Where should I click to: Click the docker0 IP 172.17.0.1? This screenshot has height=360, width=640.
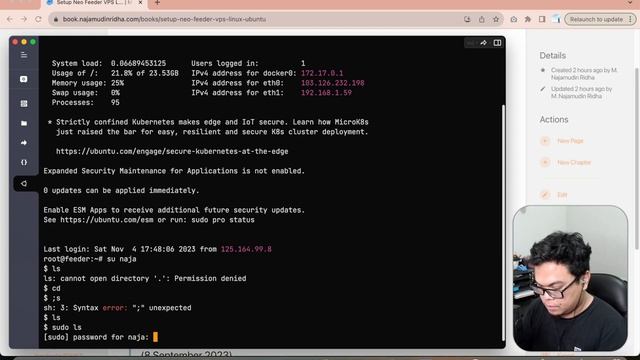[x=322, y=73]
